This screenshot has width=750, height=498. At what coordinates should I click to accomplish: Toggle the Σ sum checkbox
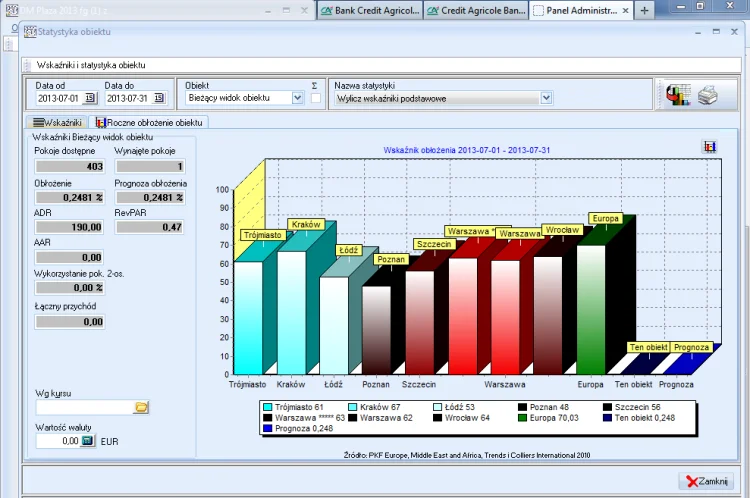(315, 98)
